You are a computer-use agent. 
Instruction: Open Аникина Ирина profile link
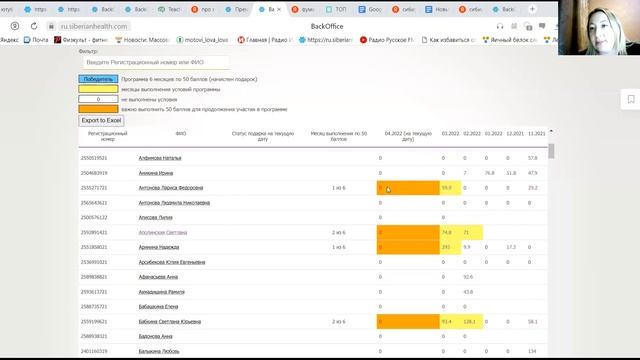[156, 173]
